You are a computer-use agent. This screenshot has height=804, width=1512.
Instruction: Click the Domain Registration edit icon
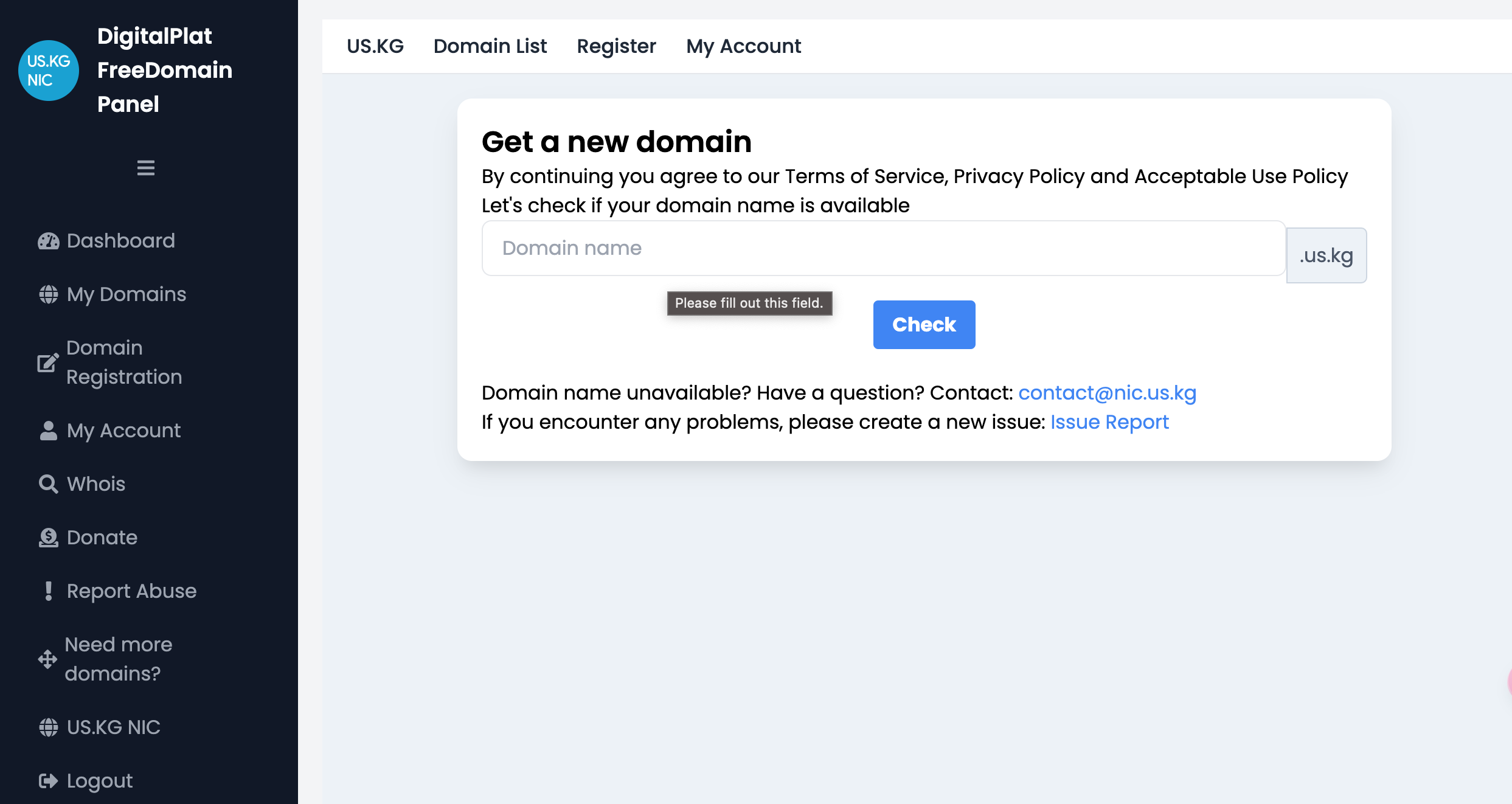click(x=47, y=363)
